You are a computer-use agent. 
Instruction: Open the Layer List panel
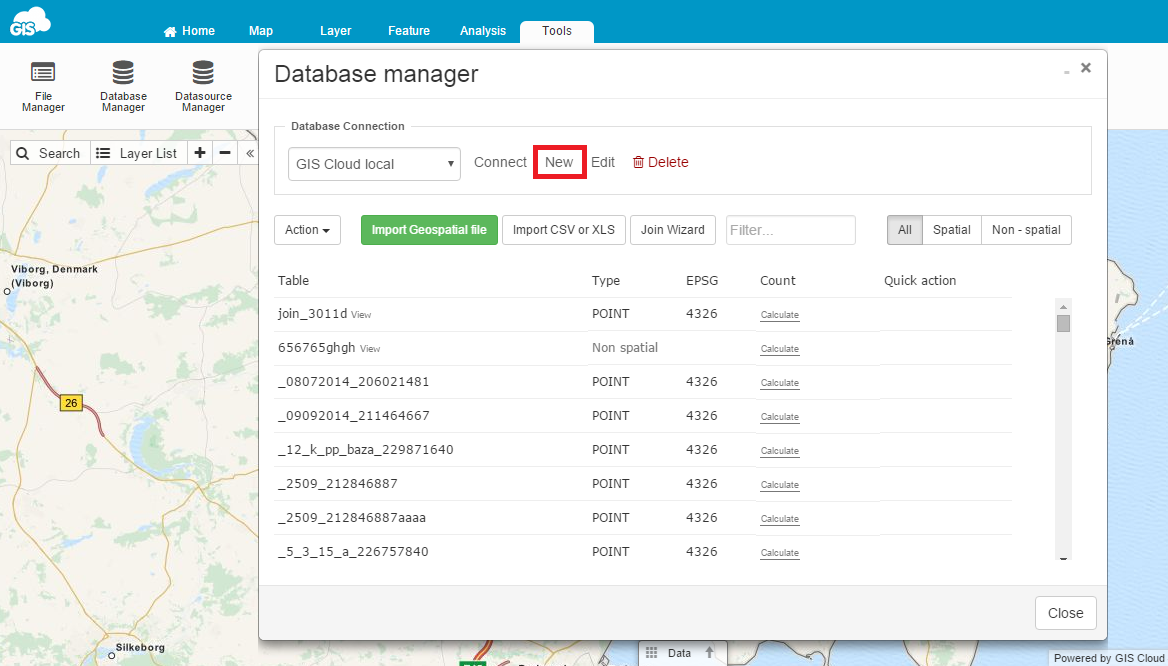click(139, 153)
